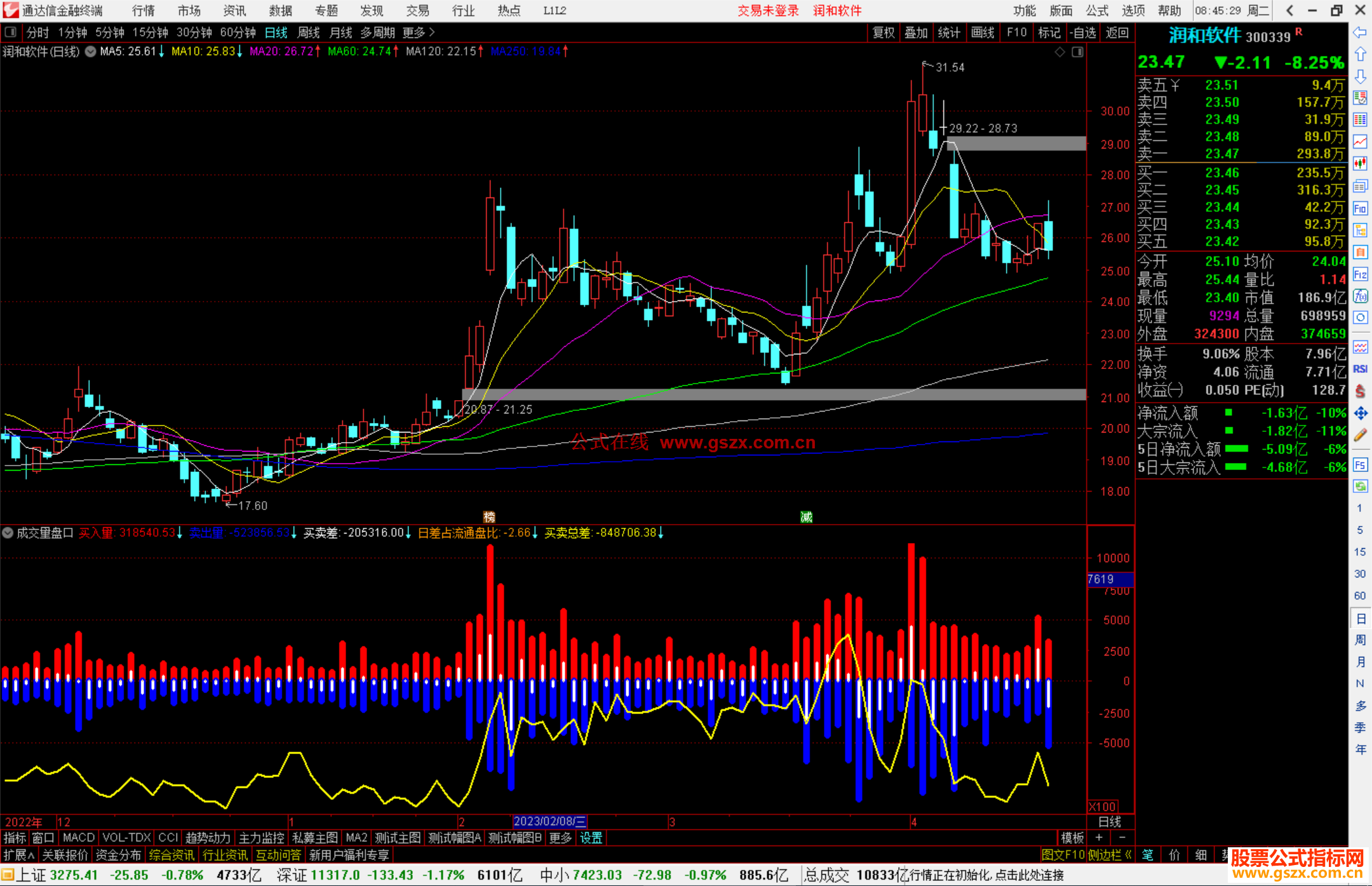
Task: Open the 行情 menu
Action: (x=143, y=10)
